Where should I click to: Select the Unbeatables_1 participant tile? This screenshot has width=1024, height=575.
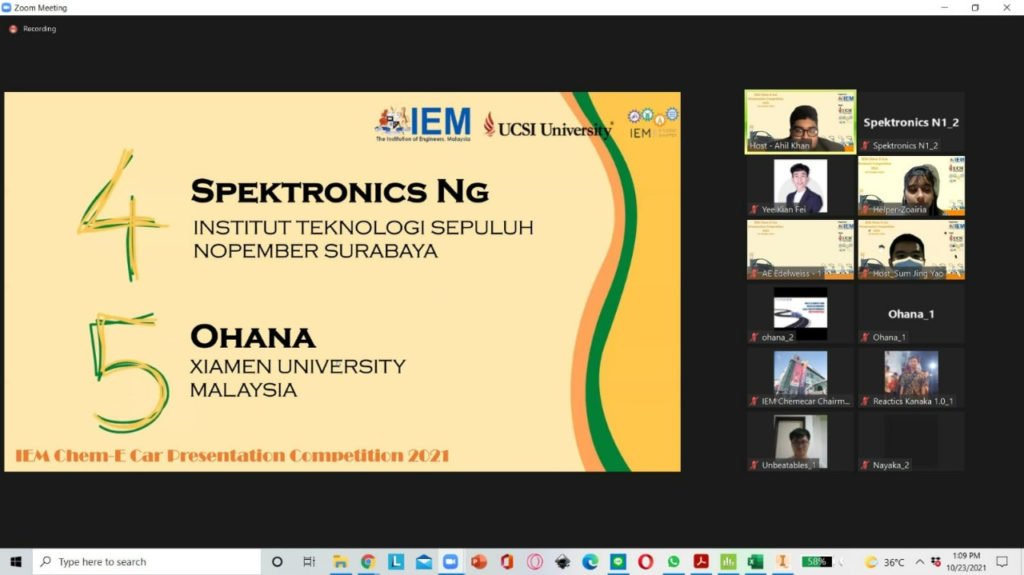click(x=800, y=442)
